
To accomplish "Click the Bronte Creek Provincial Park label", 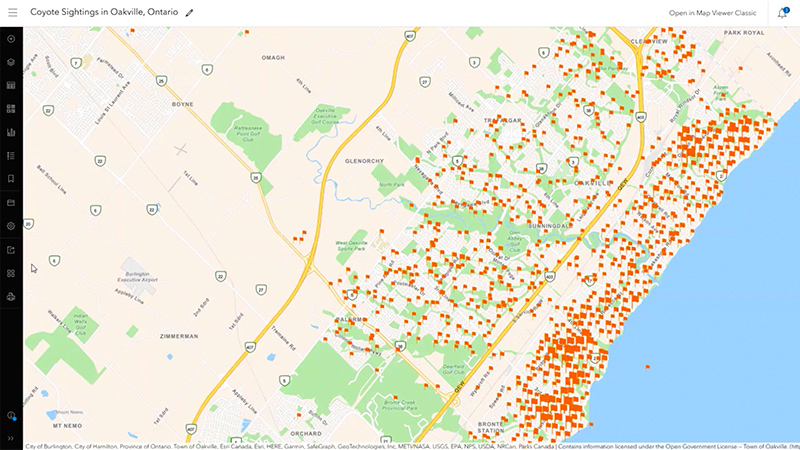I will point(400,405).
